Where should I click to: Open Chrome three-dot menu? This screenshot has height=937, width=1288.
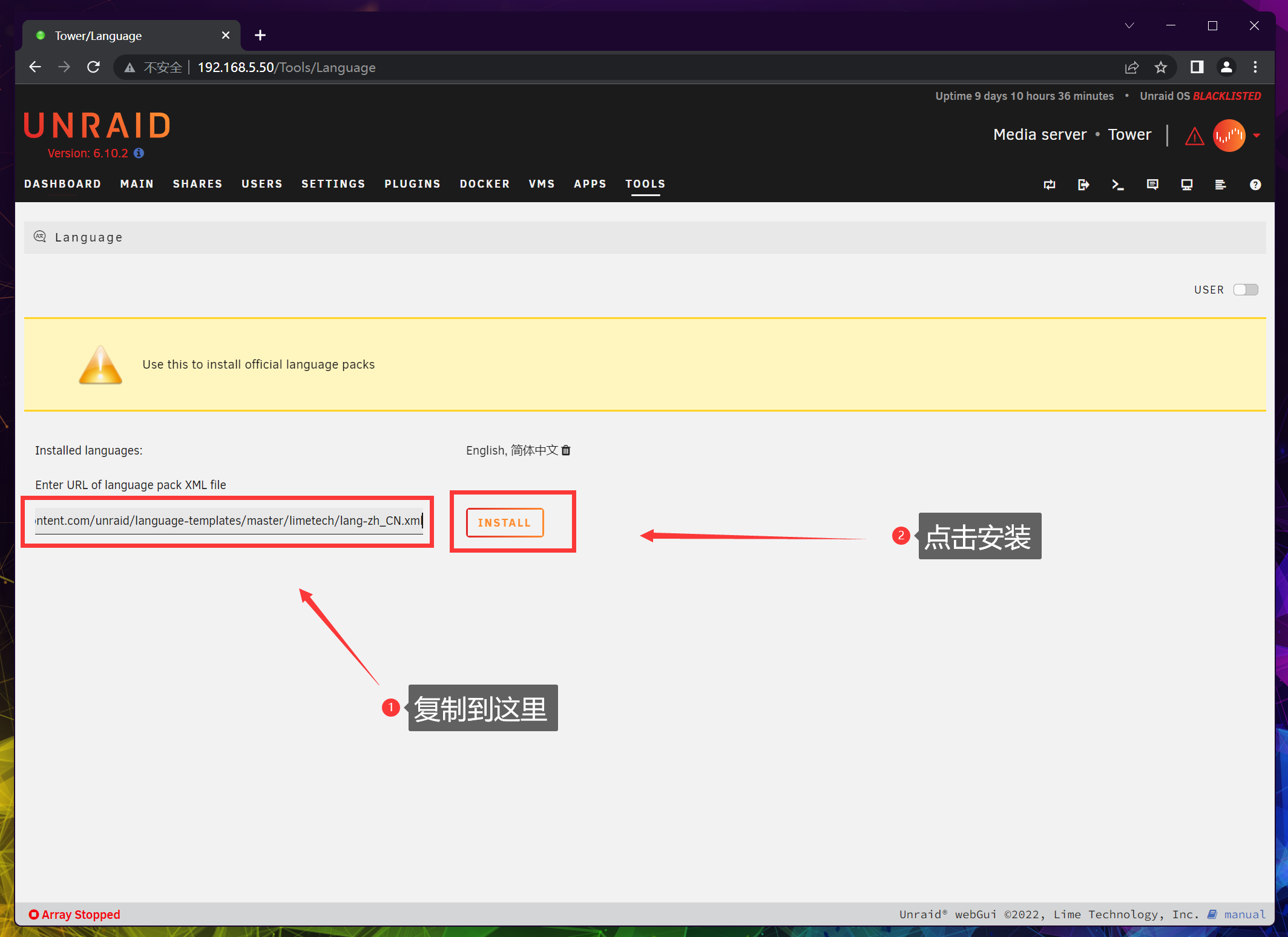[x=1255, y=67]
